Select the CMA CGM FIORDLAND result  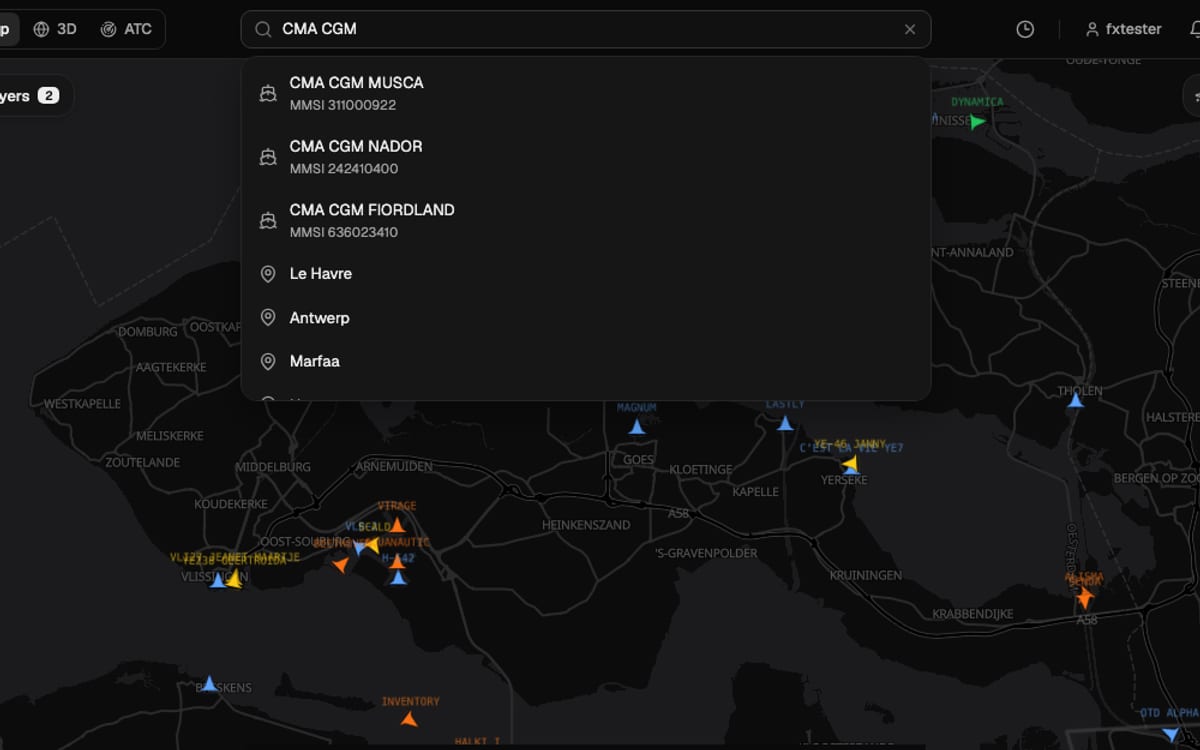pos(586,220)
